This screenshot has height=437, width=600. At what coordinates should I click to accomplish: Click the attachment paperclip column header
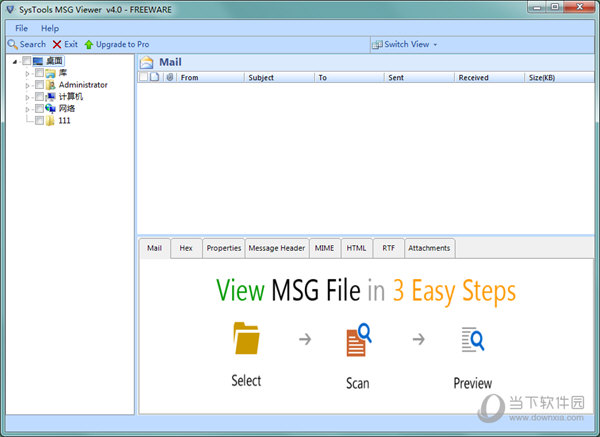click(x=170, y=77)
